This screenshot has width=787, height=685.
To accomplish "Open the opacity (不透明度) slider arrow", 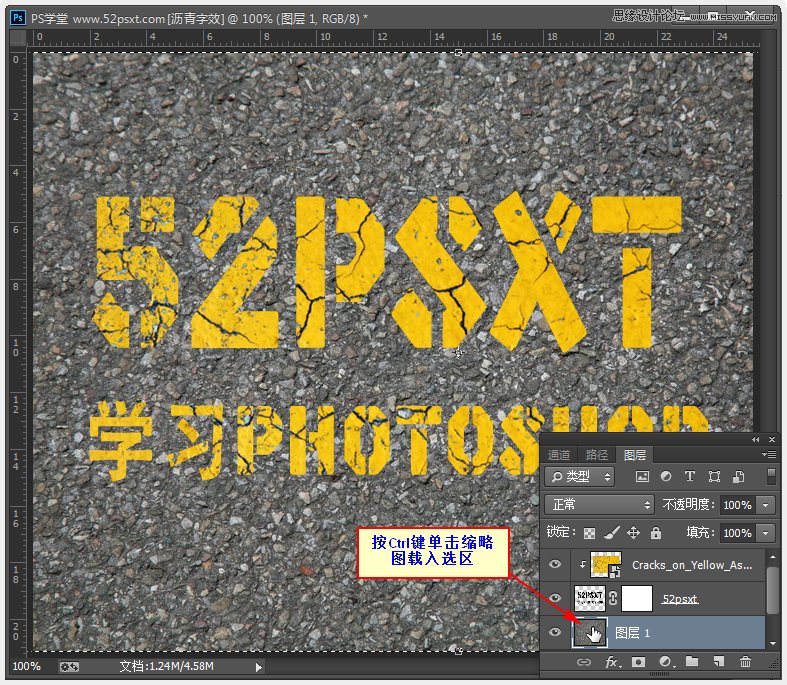I will (765, 505).
